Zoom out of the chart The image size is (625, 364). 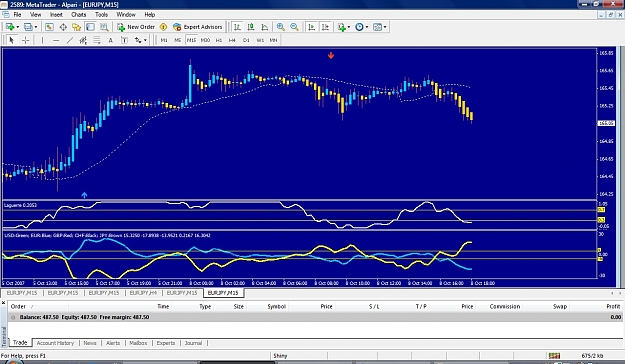(x=294, y=27)
